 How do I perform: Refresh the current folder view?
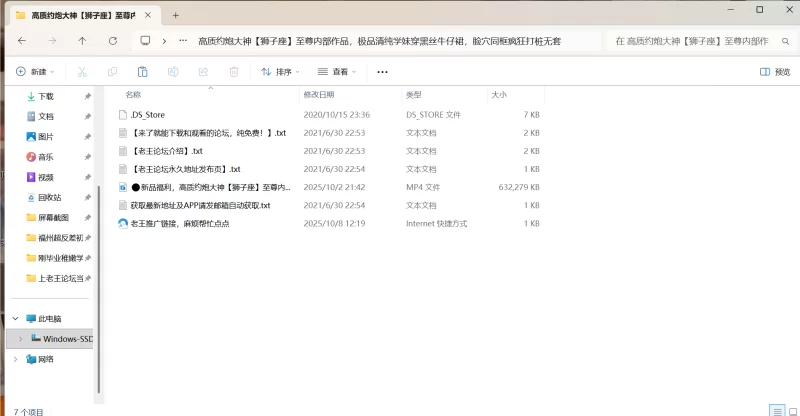[x=112, y=41]
